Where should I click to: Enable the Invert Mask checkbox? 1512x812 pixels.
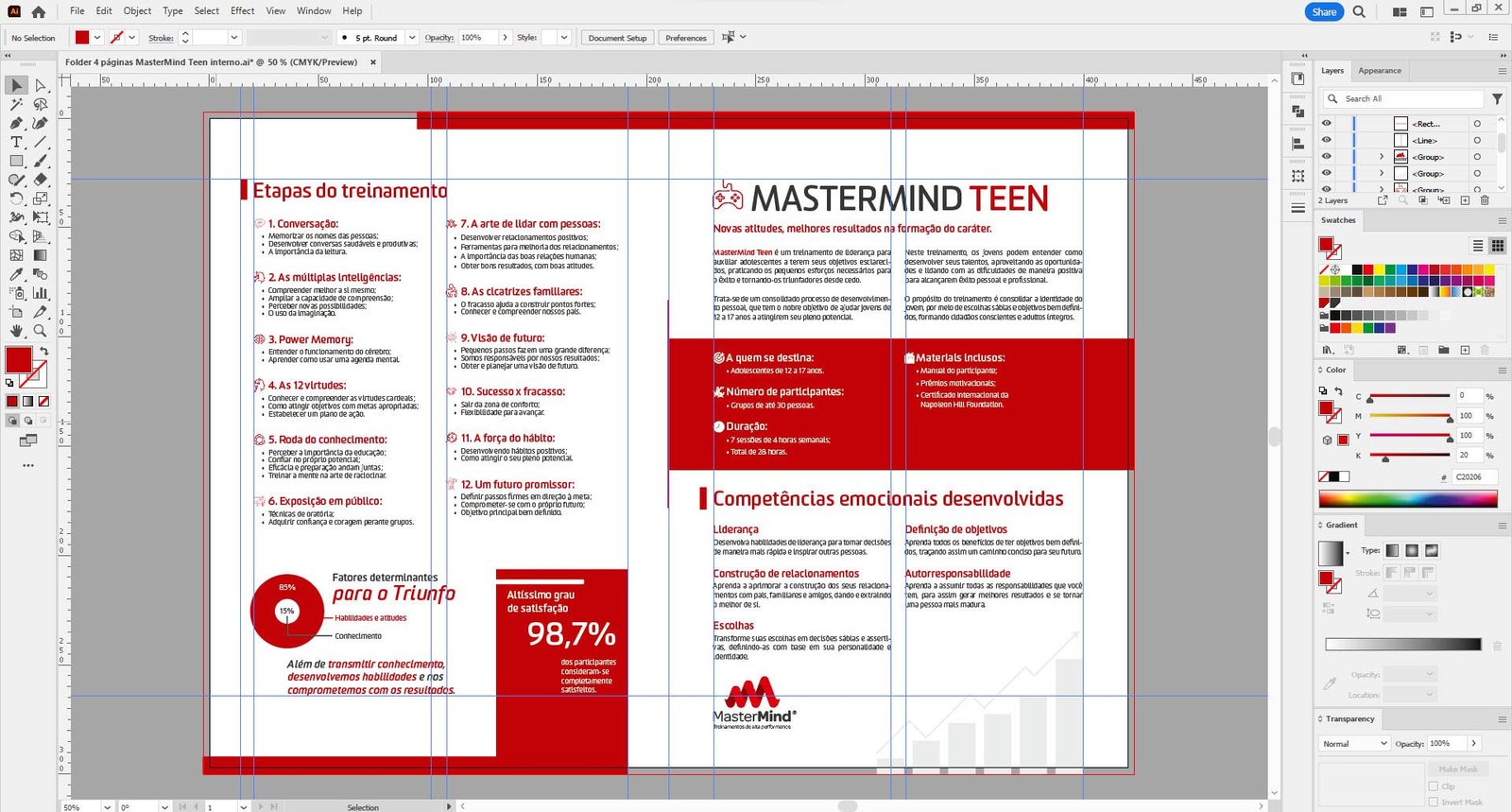click(1434, 802)
